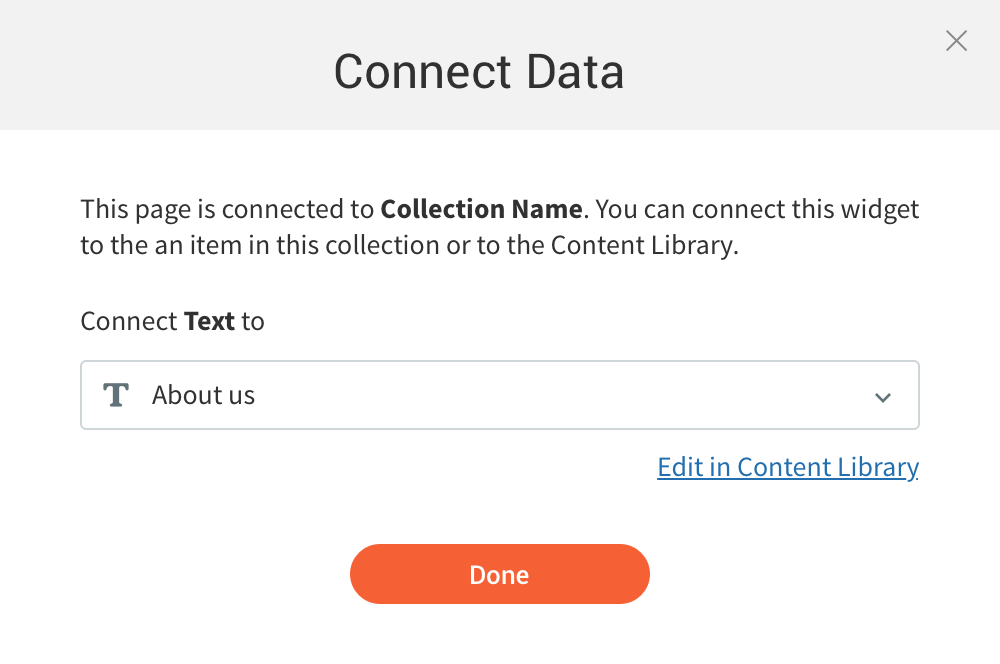1000x664 pixels.
Task: Follow the blue underlined Content Library link
Action: (x=787, y=467)
